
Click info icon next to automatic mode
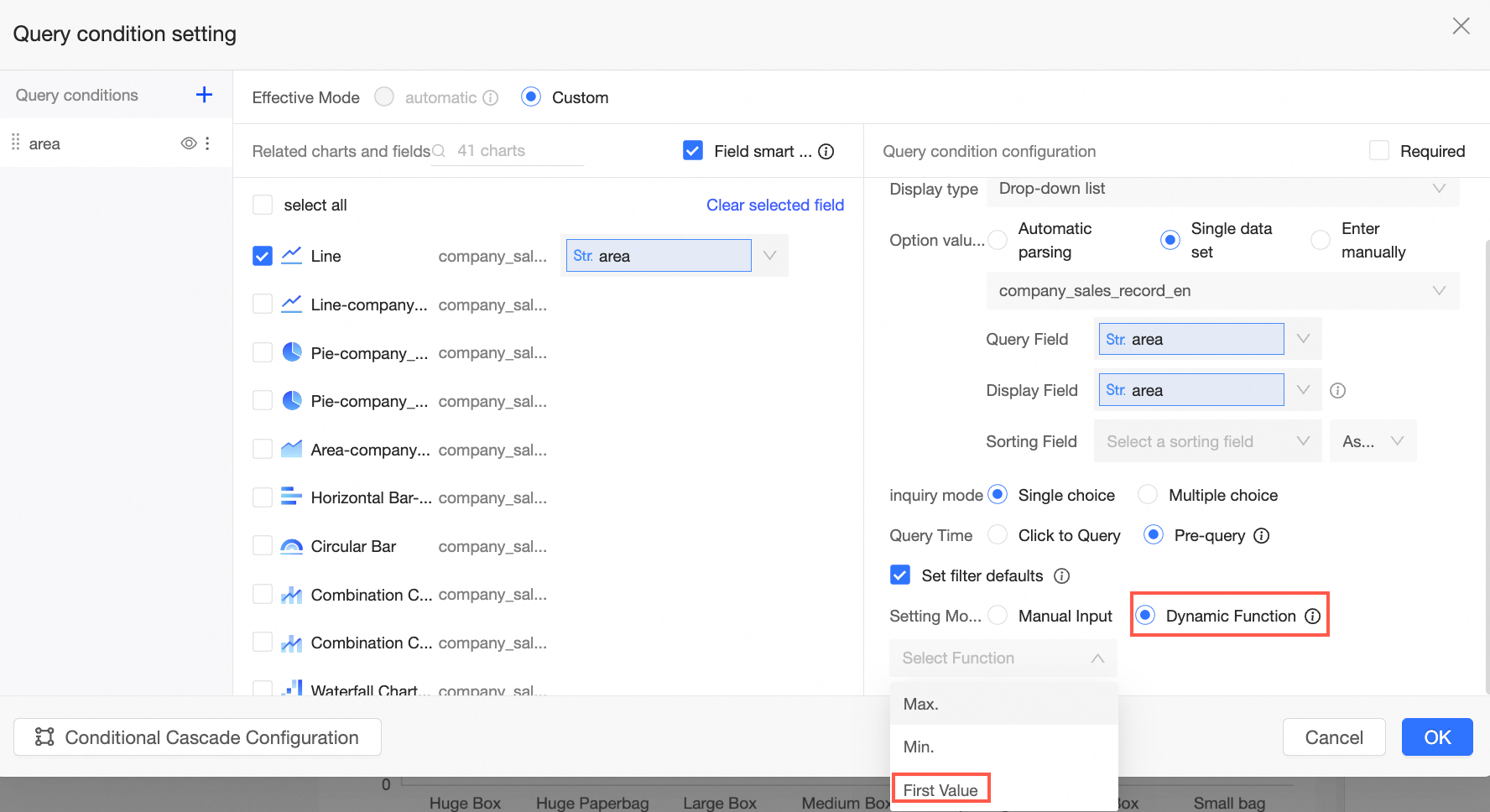tap(491, 98)
